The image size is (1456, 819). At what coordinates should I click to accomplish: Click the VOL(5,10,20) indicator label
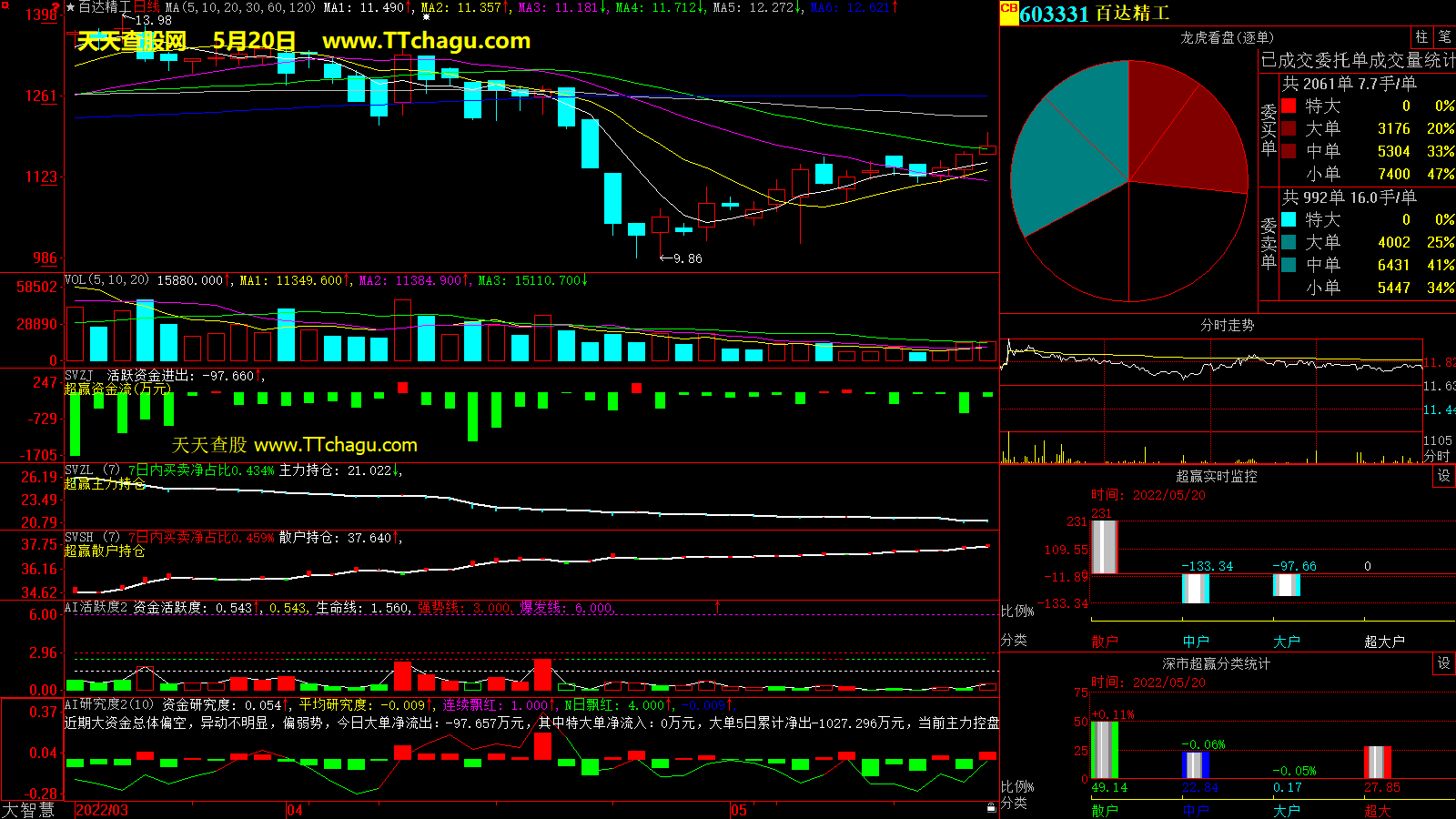pos(106,280)
